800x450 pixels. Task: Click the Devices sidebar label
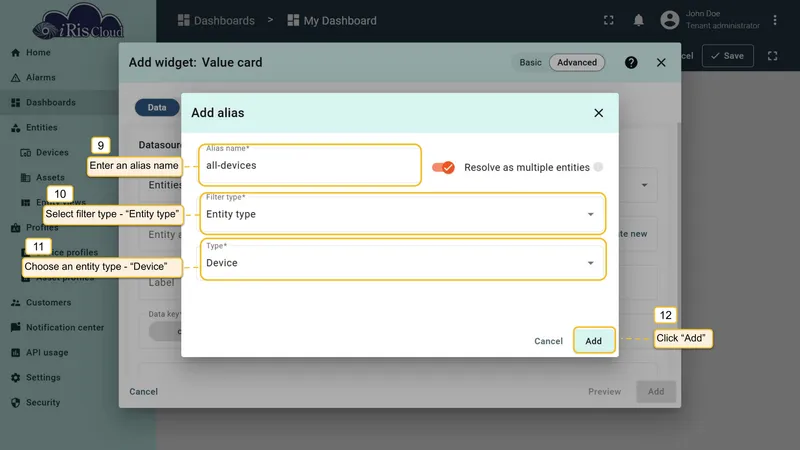click(52, 153)
